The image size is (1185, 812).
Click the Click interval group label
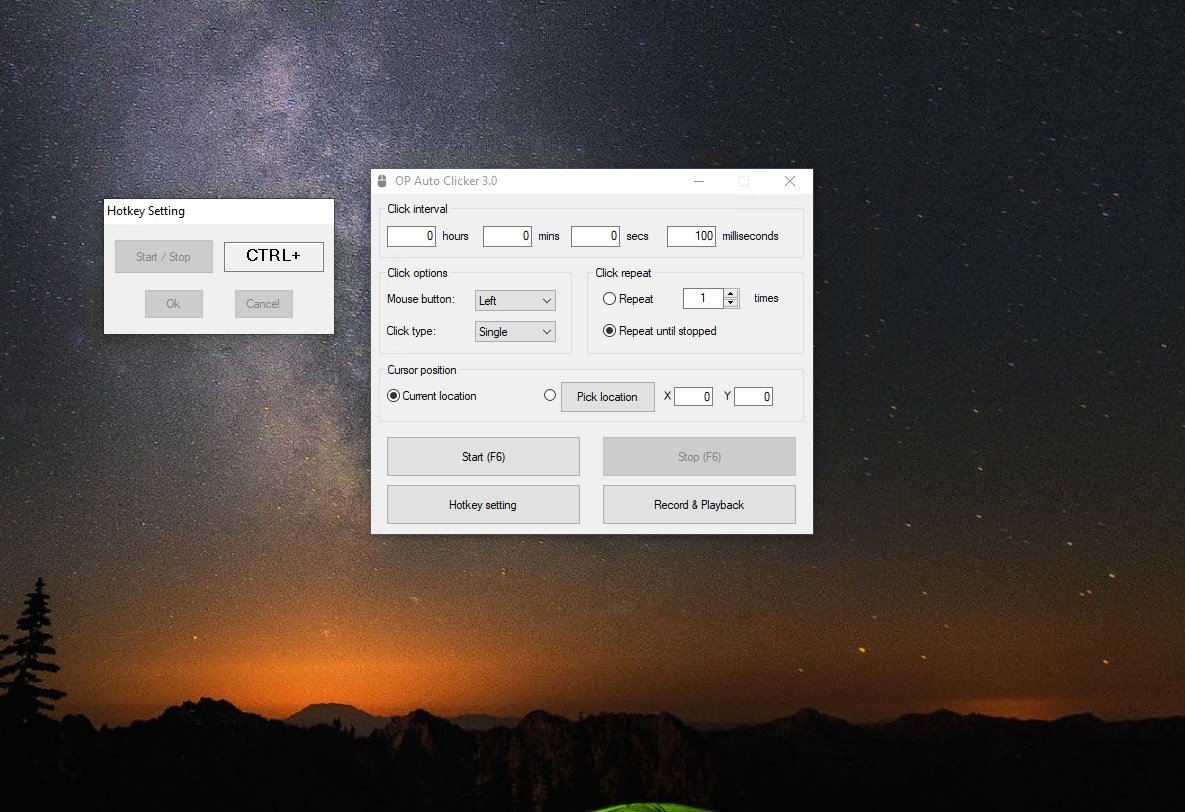point(417,209)
